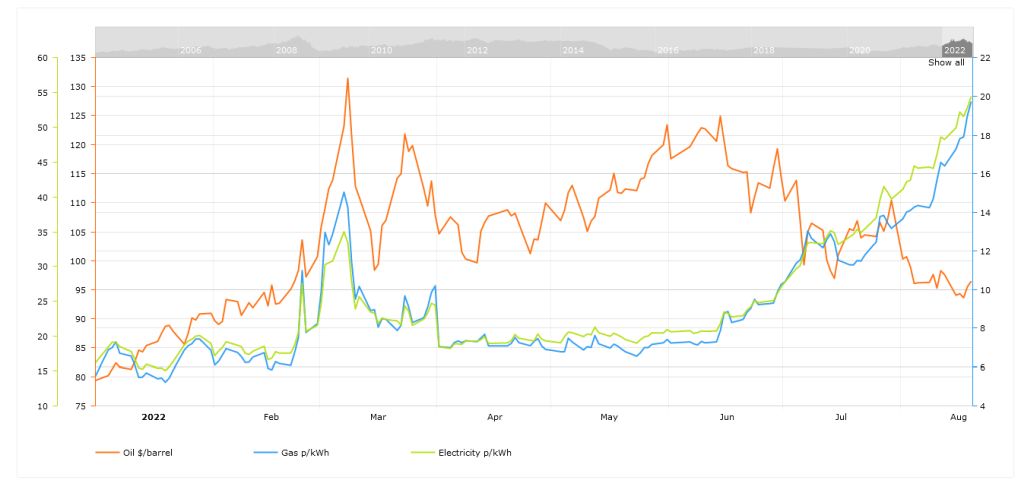Click the 100 value on the oil axis
The image size is (1024, 490).
(78, 261)
